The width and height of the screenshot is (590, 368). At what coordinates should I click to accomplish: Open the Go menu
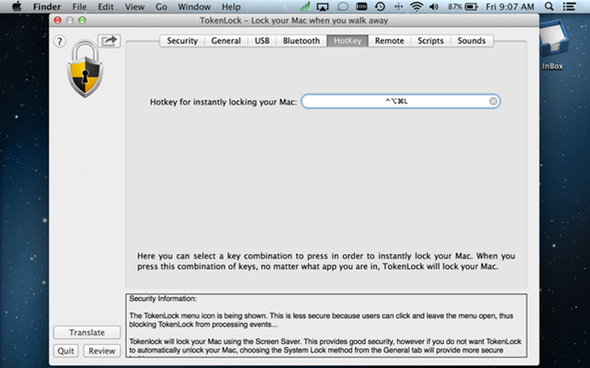tap(161, 7)
